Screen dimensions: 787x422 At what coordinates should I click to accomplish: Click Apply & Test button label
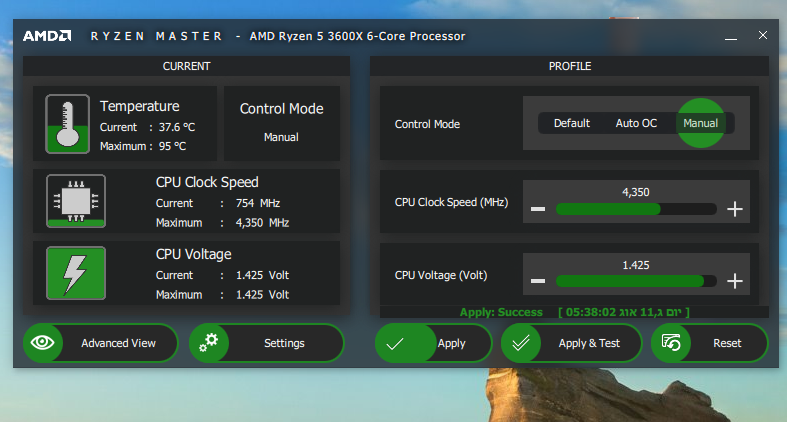[589, 343]
